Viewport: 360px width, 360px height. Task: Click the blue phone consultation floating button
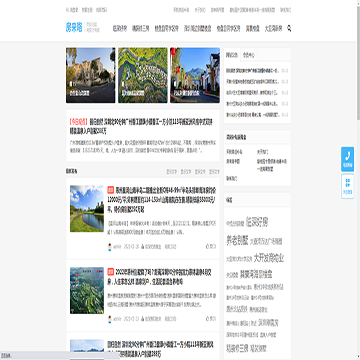tap(347, 159)
